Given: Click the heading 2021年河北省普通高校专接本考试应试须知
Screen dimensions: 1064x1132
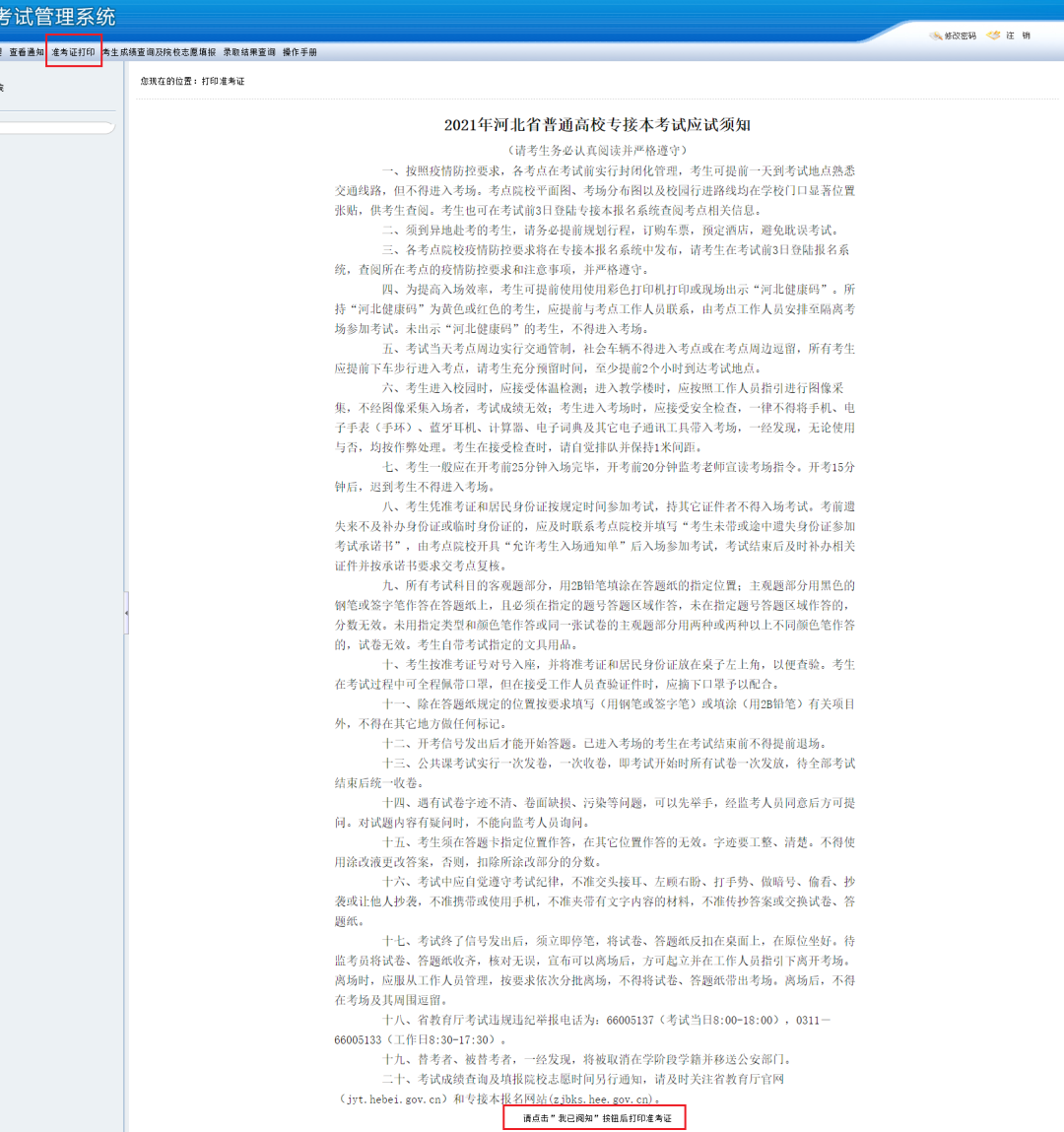Looking at the screenshot, I should pos(597,125).
